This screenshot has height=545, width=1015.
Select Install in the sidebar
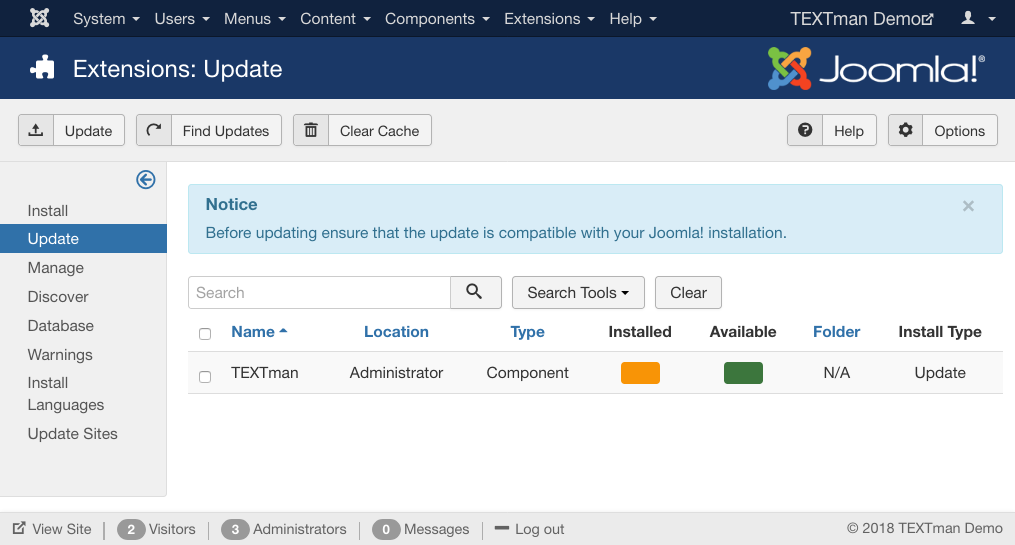click(x=48, y=210)
